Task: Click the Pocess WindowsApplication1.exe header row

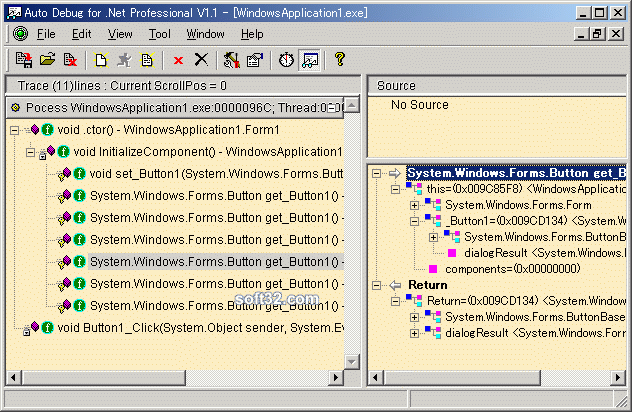Action: coord(175,108)
